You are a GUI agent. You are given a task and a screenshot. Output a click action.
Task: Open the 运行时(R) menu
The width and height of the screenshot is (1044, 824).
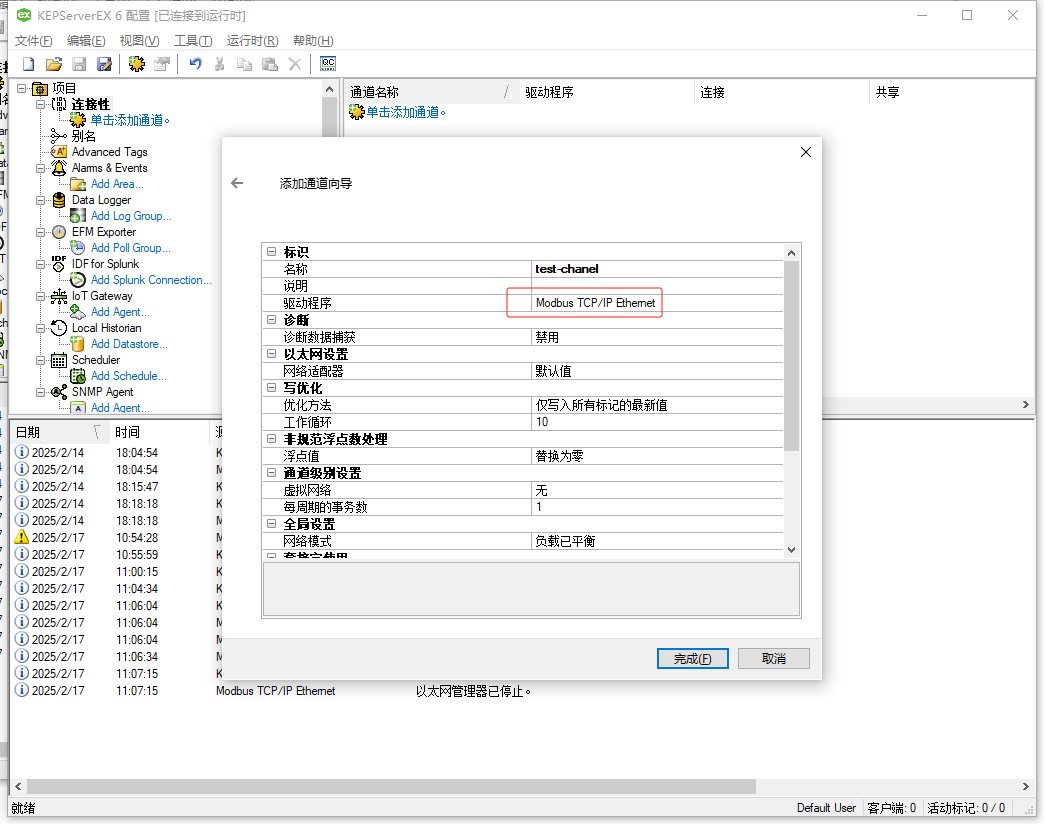[x=252, y=41]
